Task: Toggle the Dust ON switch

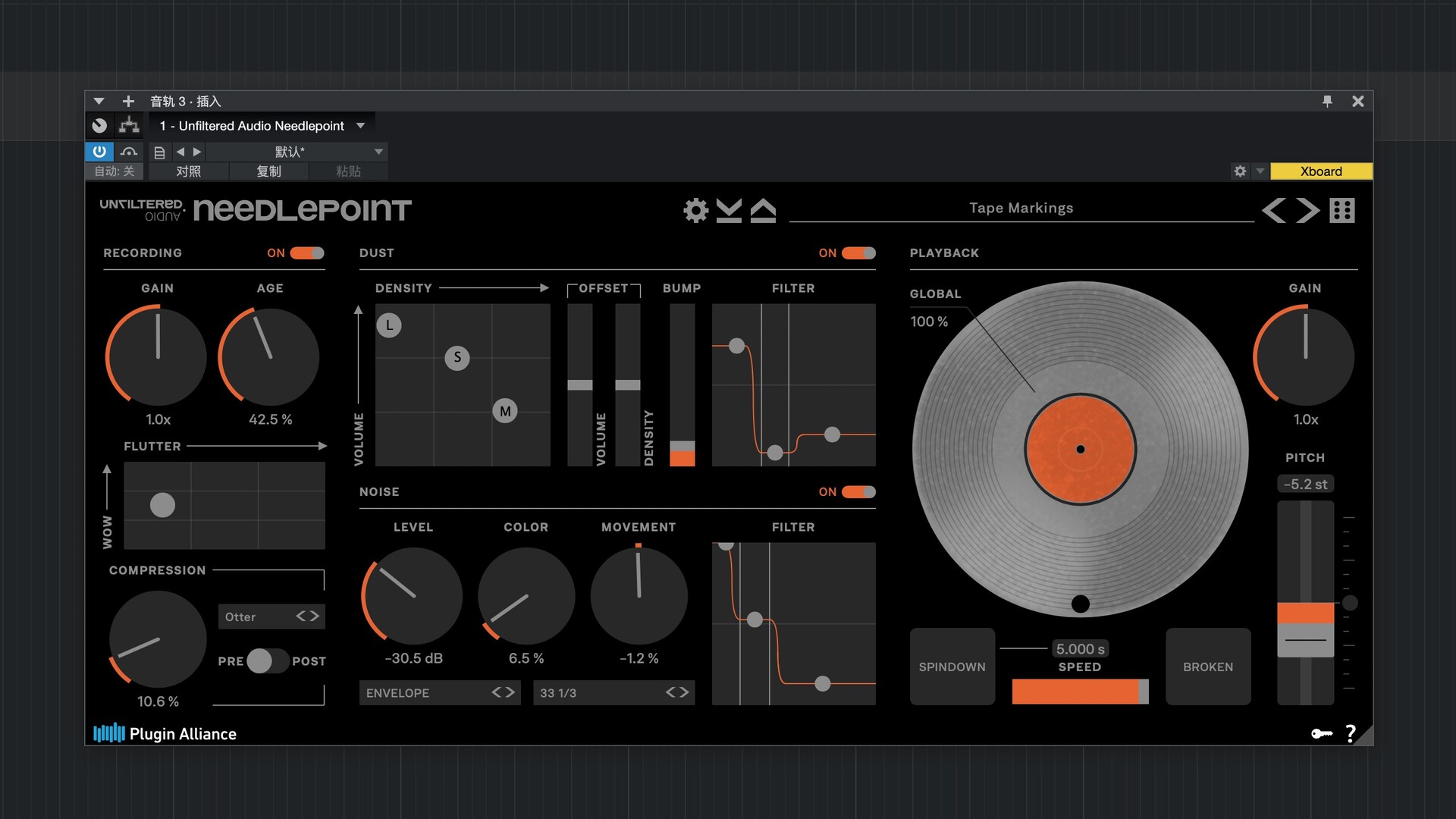Action: [x=858, y=253]
